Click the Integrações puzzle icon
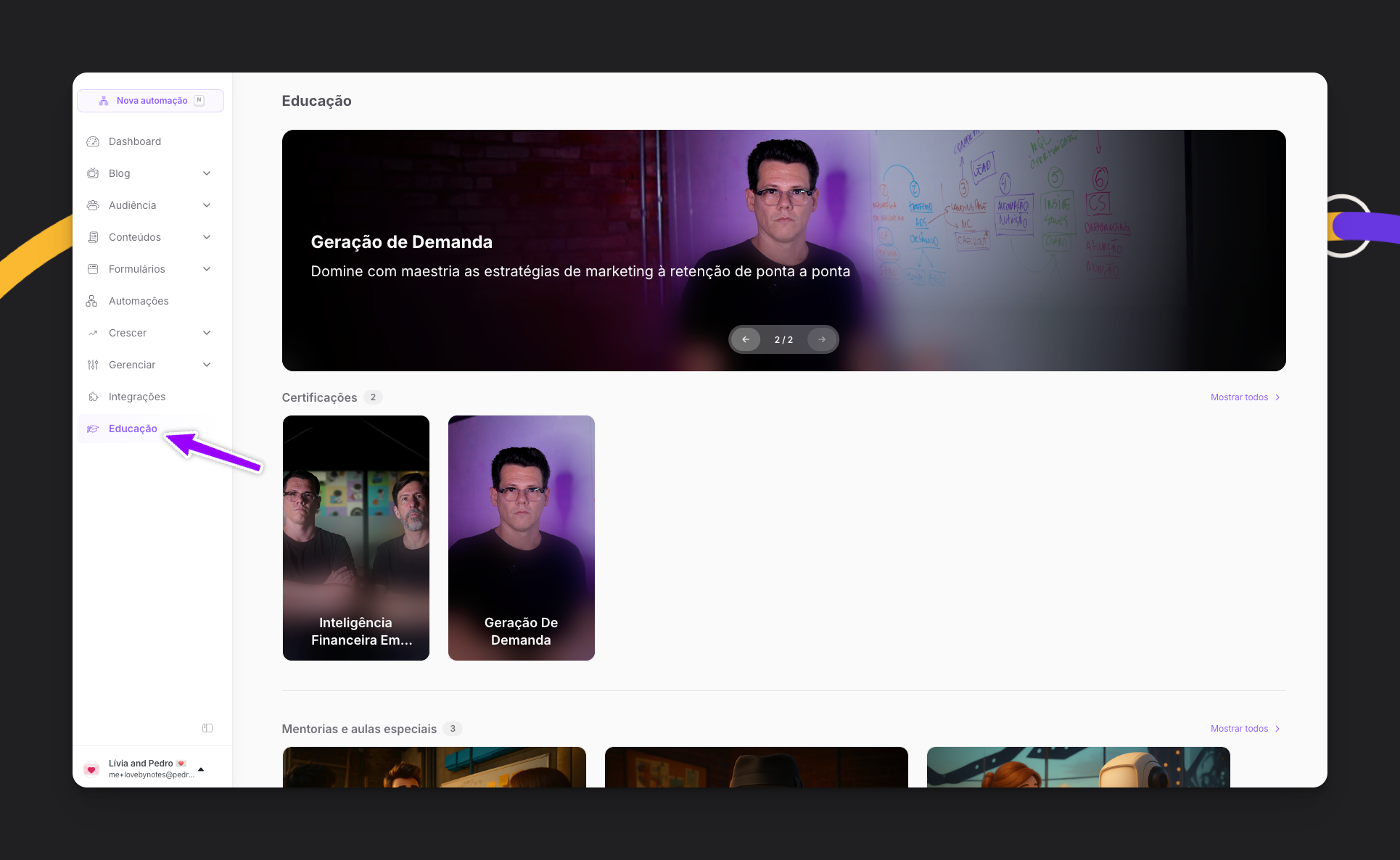This screenshot has width=1400, height=860. [93, 397]
